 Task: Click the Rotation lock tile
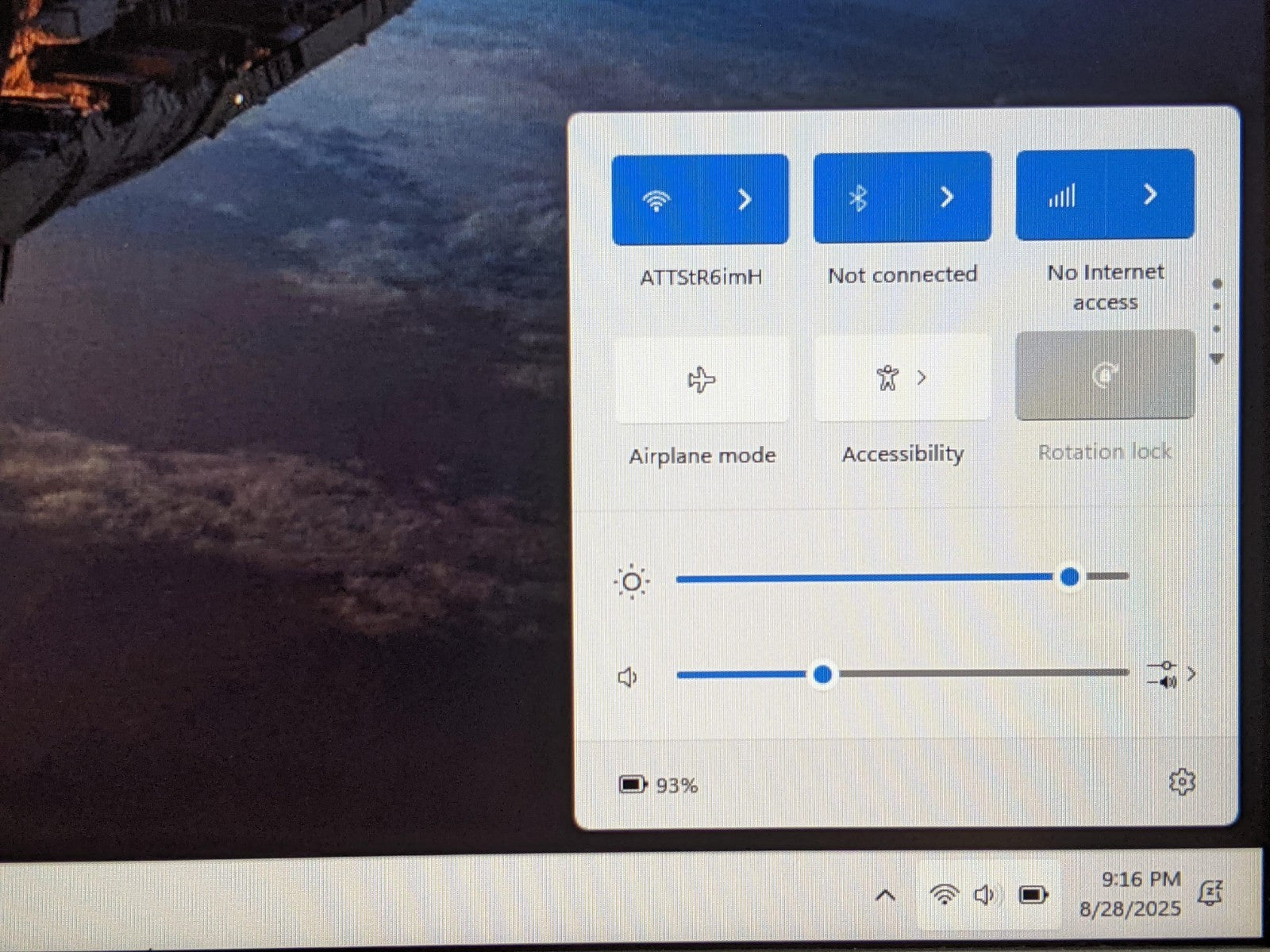point(1105,374)
